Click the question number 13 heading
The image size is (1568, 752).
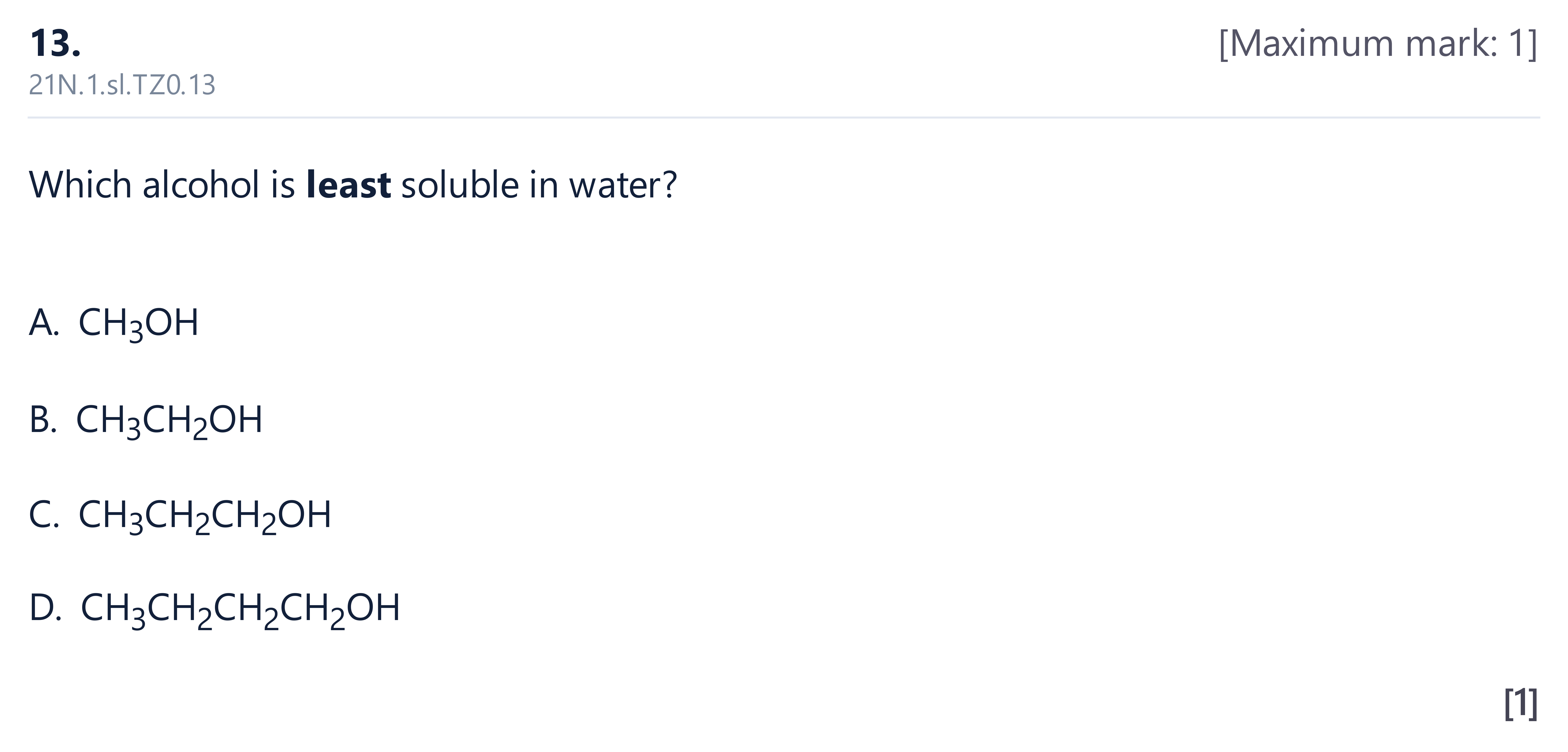pyautogui.click(x=55, y=44)
